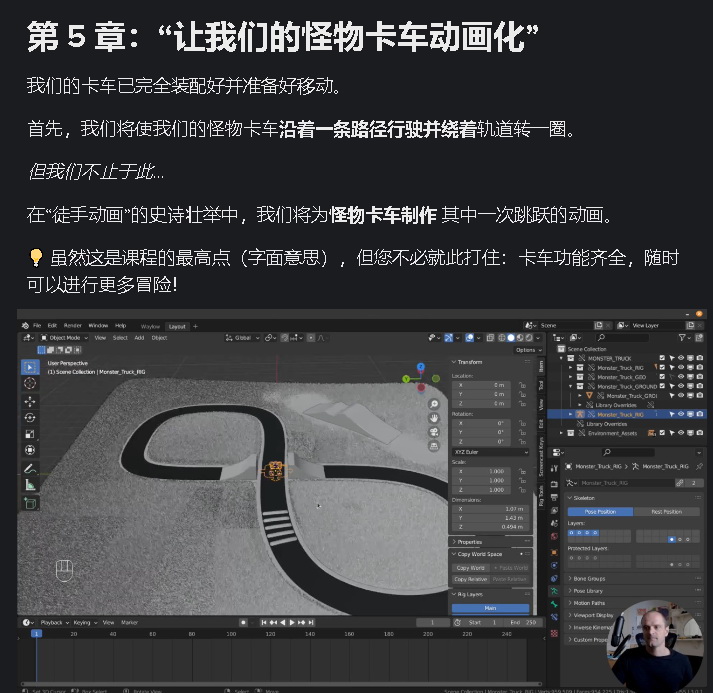Viewport: 713px width, 693px height.
Task: Activate the Move tool
Action: click(30, 402)
